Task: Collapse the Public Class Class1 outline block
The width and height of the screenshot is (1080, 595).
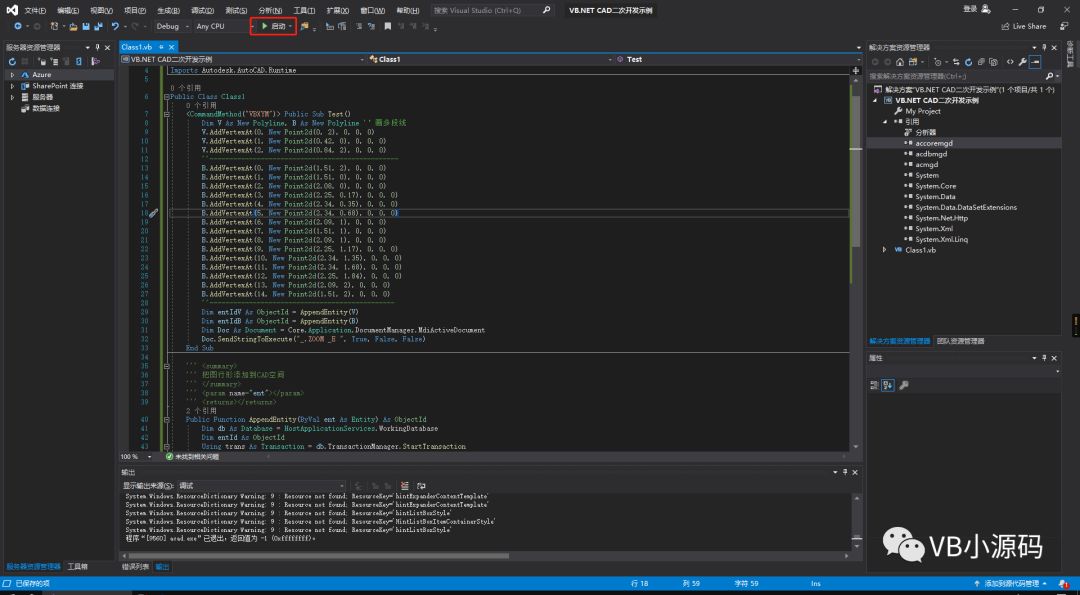Action: (166, 97)
